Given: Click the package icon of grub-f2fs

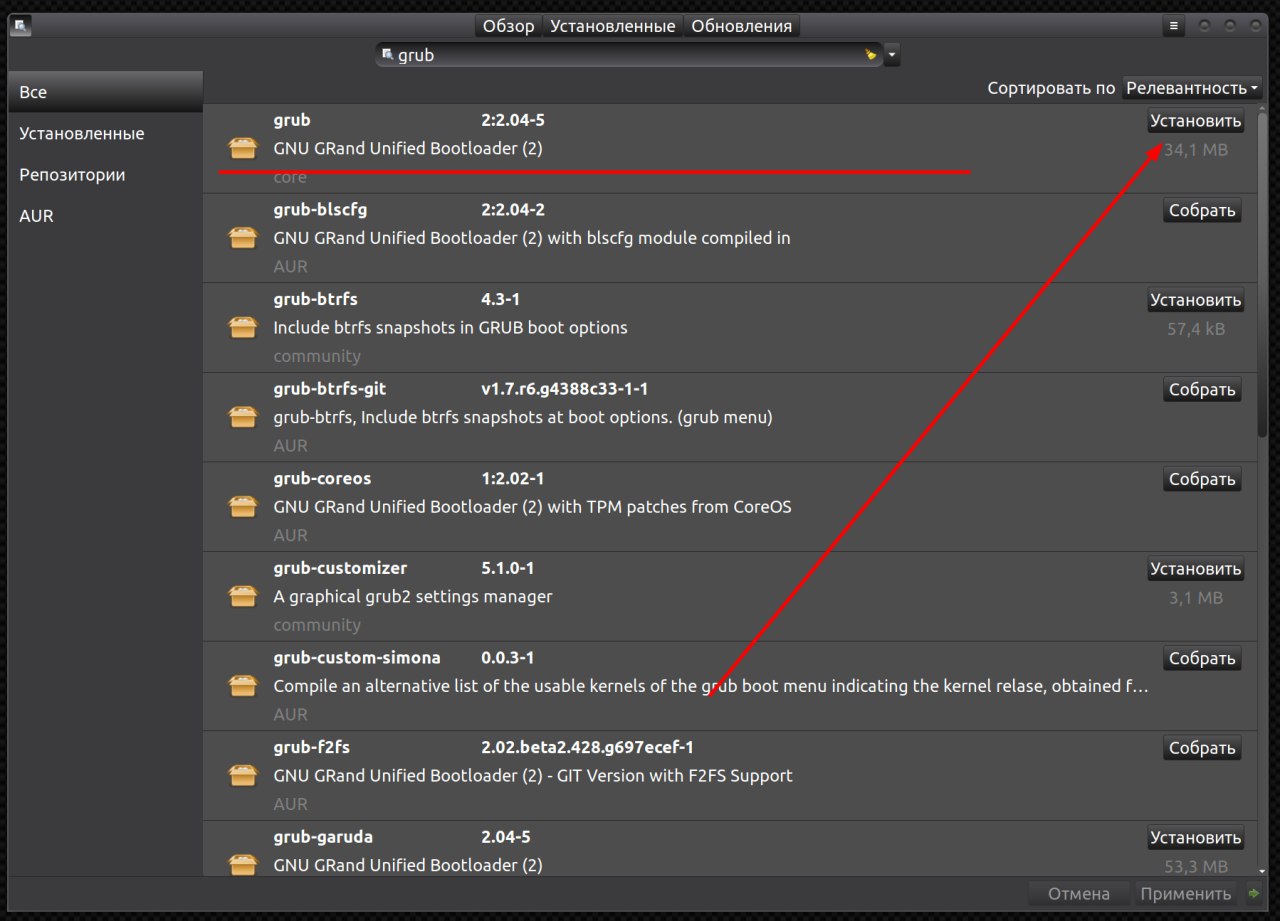Looking at the screenshot, I should click(x=243, y=776).
